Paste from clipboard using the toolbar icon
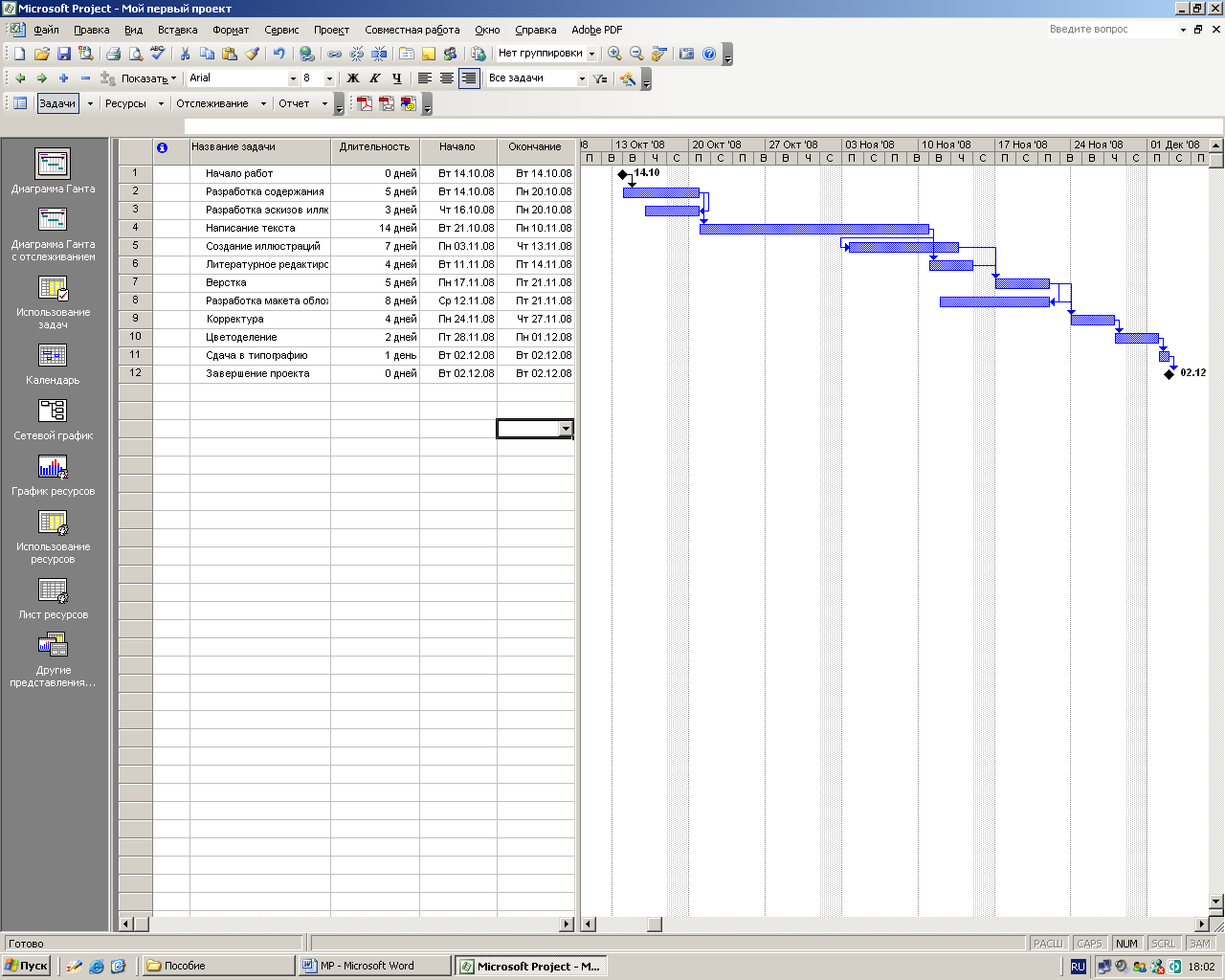The width and height of the screenshot is (1225, 980). (x=229, y=54)
